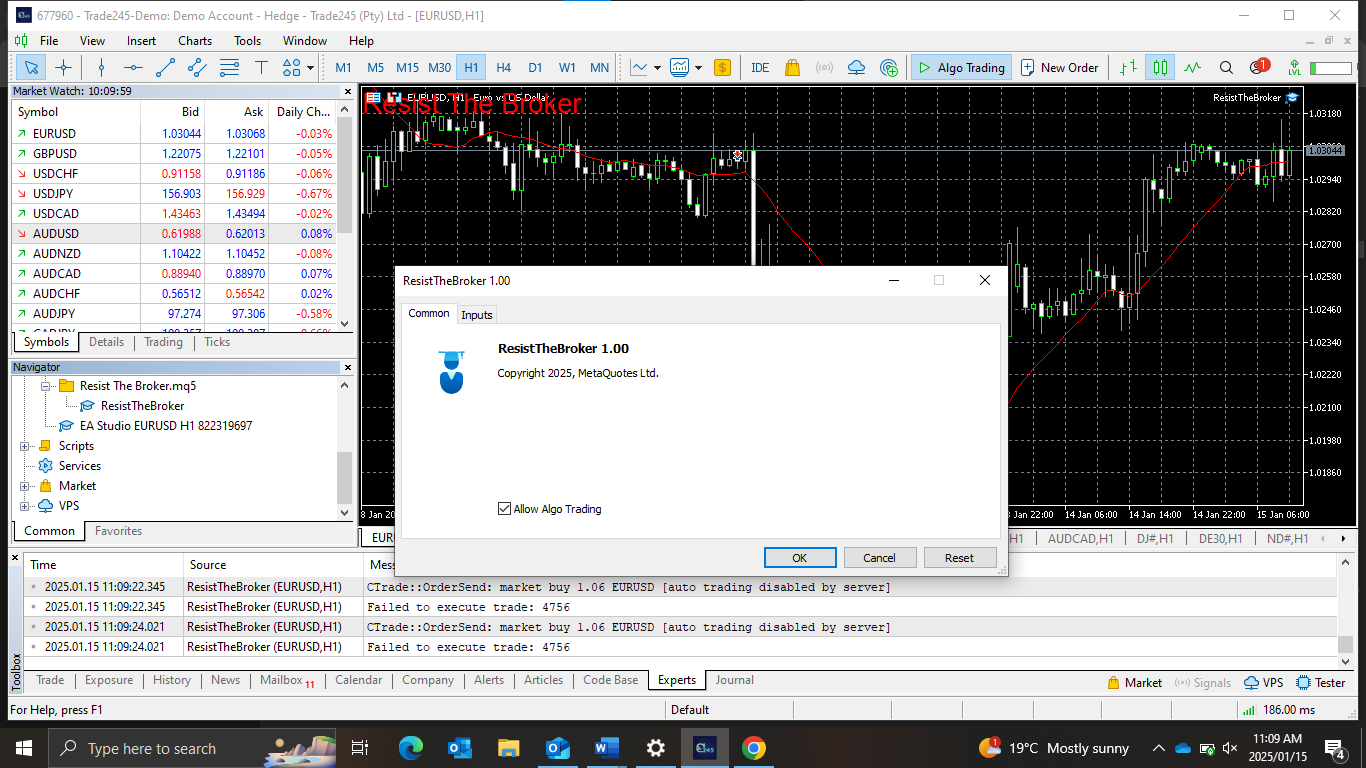Image resolution: width=1366 pixels, height=768 pixels.
Task: Select the AUDUSD row in Market Watch
Action: point(173,233)
